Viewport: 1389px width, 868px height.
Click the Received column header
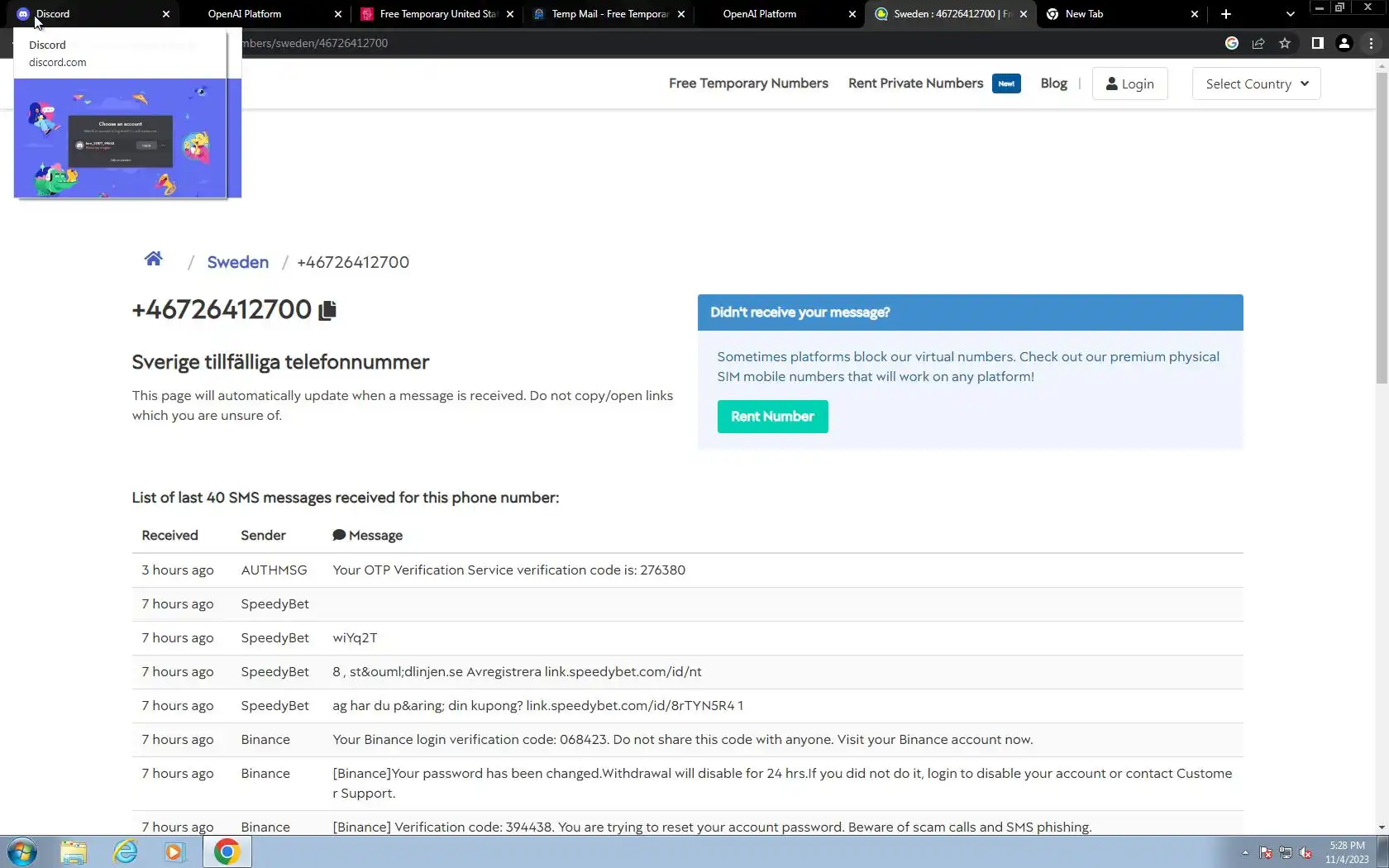click(x=169, y=536)
